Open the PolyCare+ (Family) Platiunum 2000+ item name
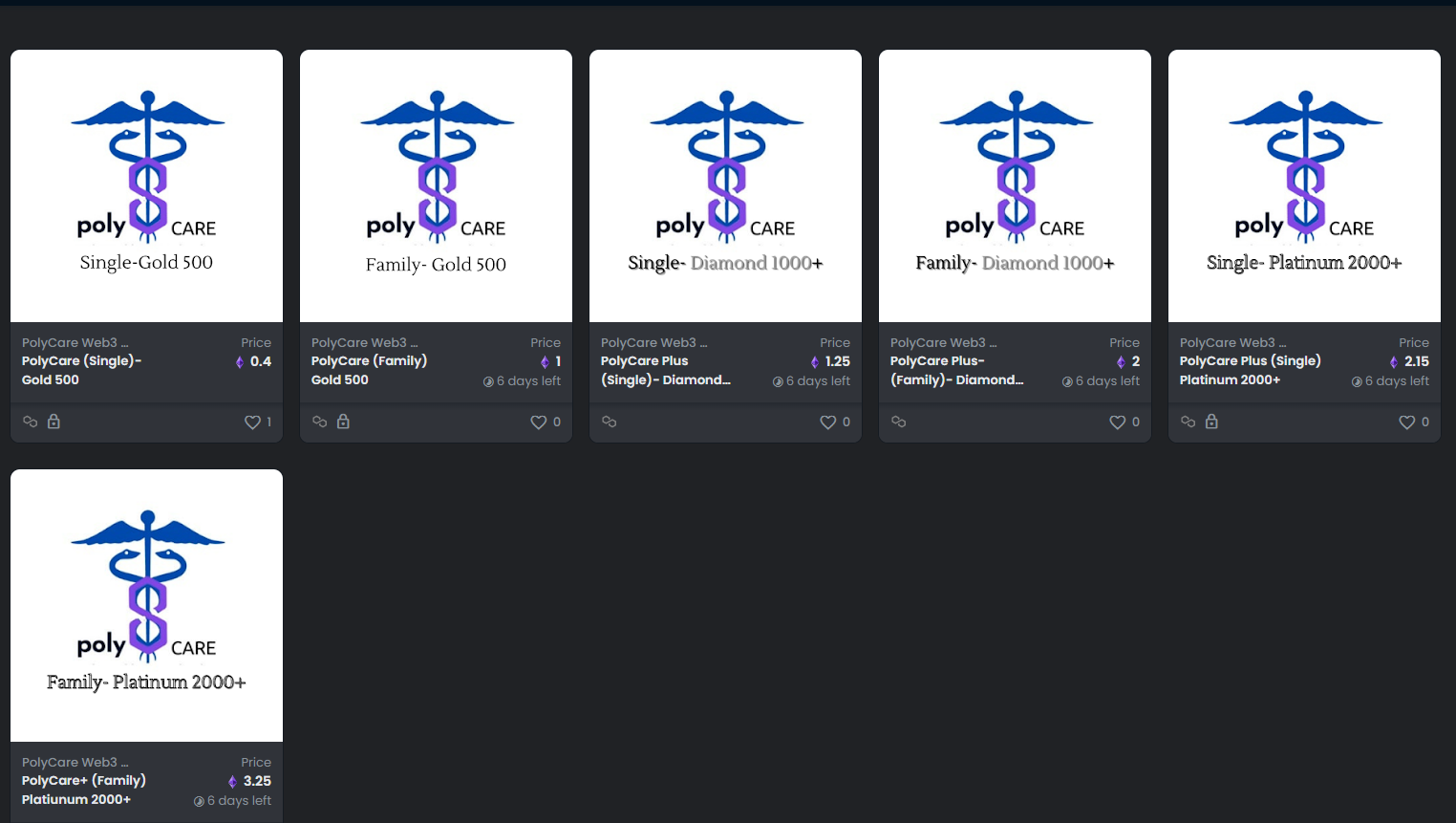This screenshot has width=1456, height=823. tap(84, 790)
